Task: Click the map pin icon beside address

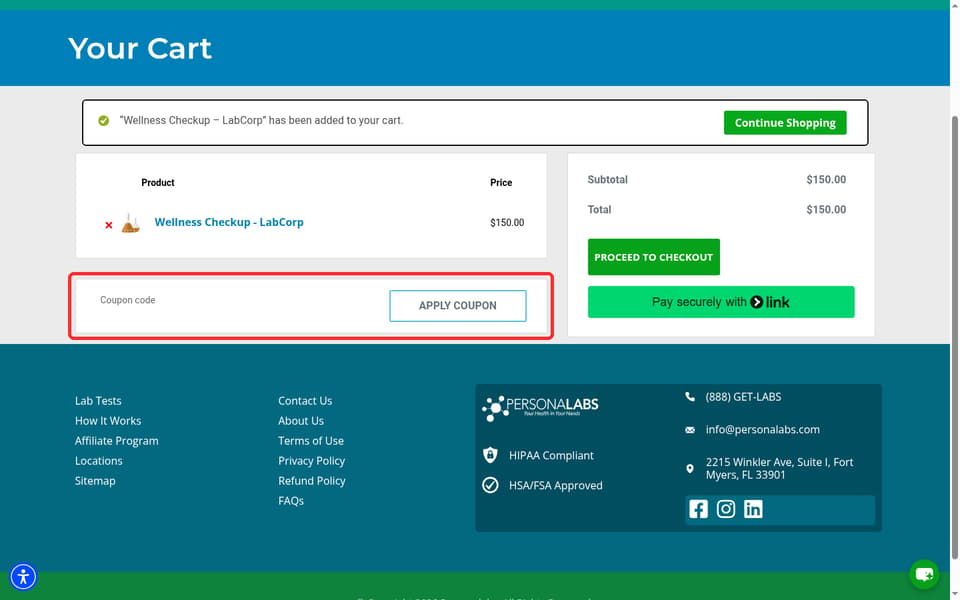Action: click(690, 468)
